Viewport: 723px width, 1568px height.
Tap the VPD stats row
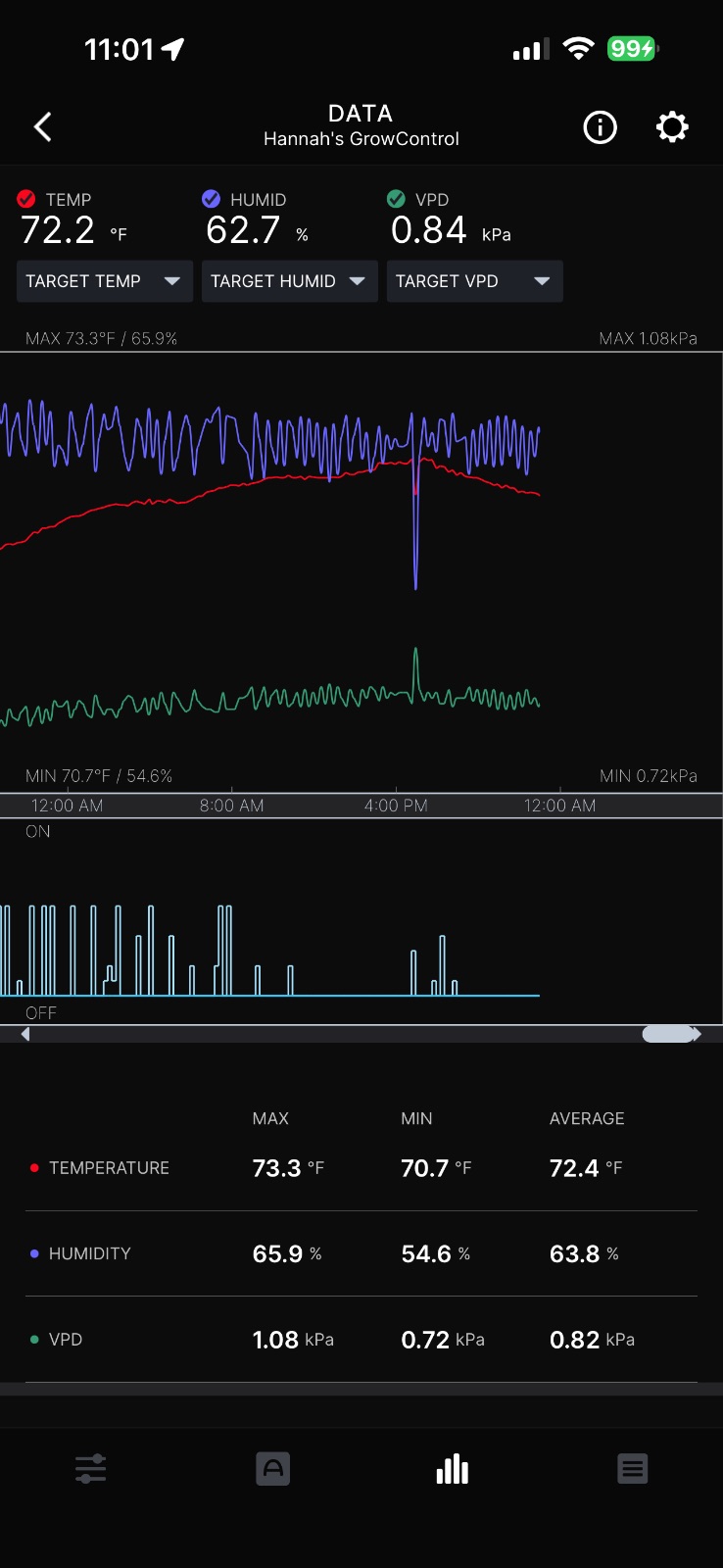361,1340
